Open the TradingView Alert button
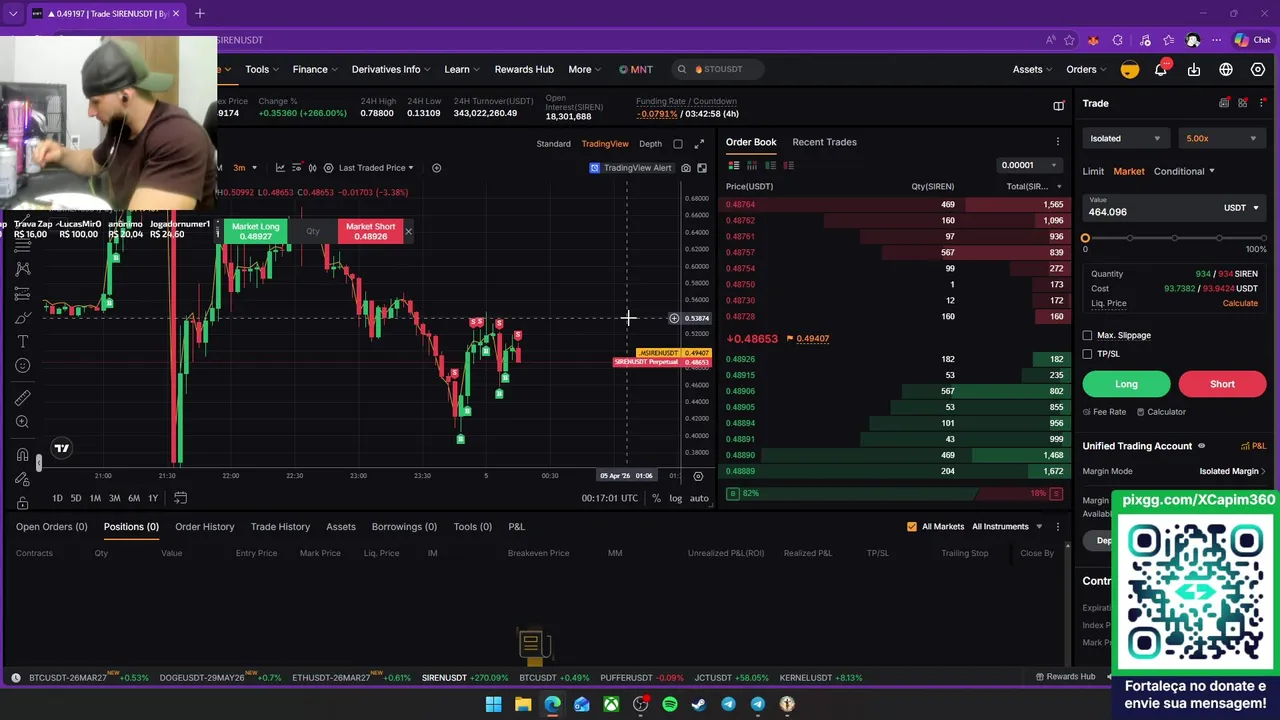This screenshot has width=1280, height=720. (x=631, y=168)
